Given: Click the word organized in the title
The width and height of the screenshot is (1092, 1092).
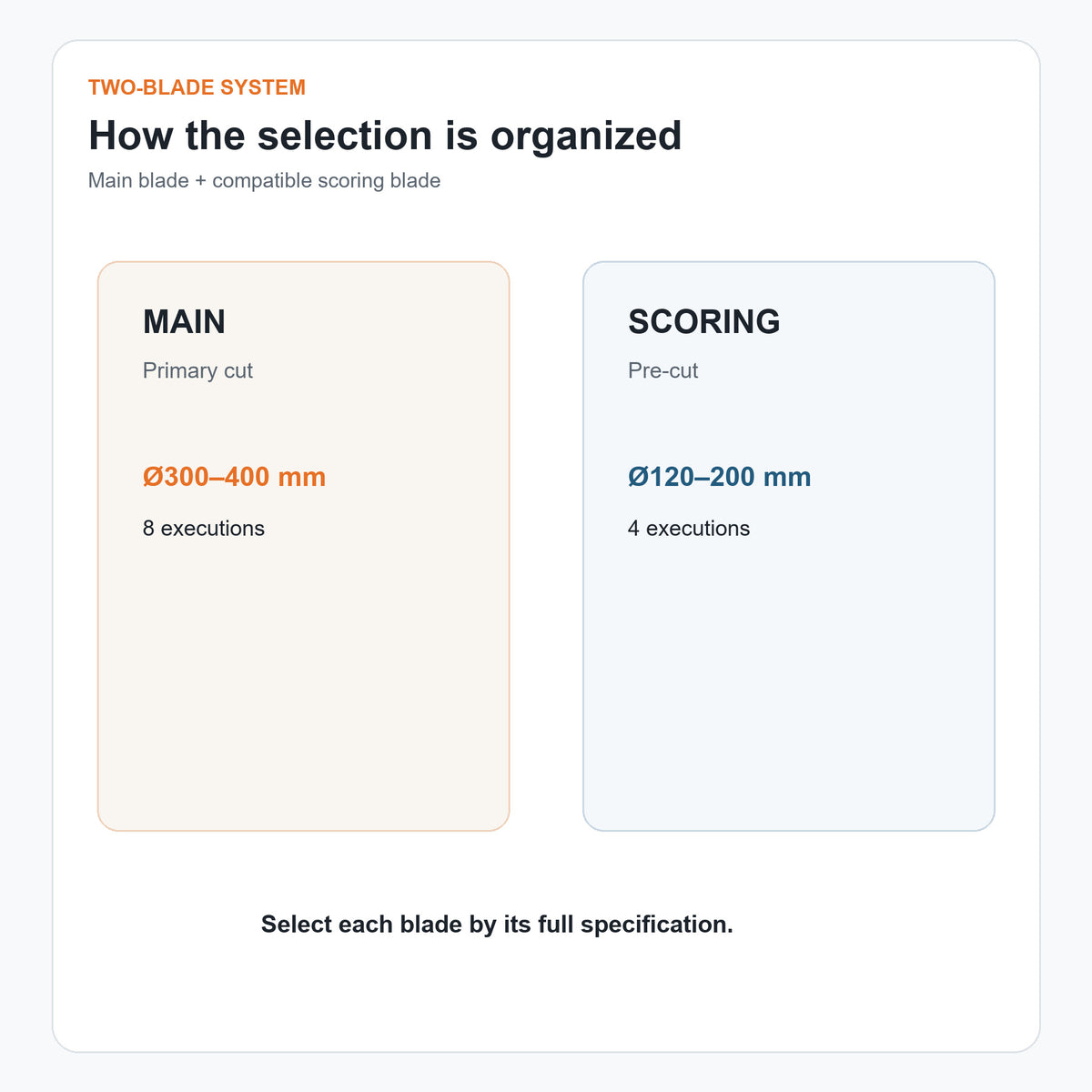Looking at the screenshot, I should [586, 137].
